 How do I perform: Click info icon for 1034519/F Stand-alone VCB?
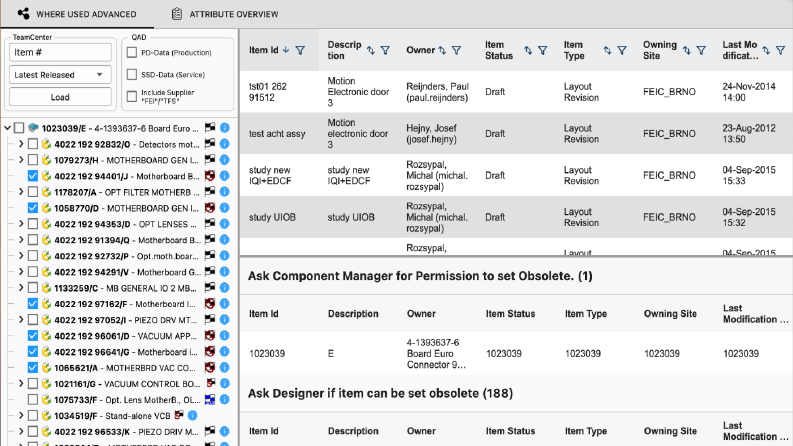[192, 416]
